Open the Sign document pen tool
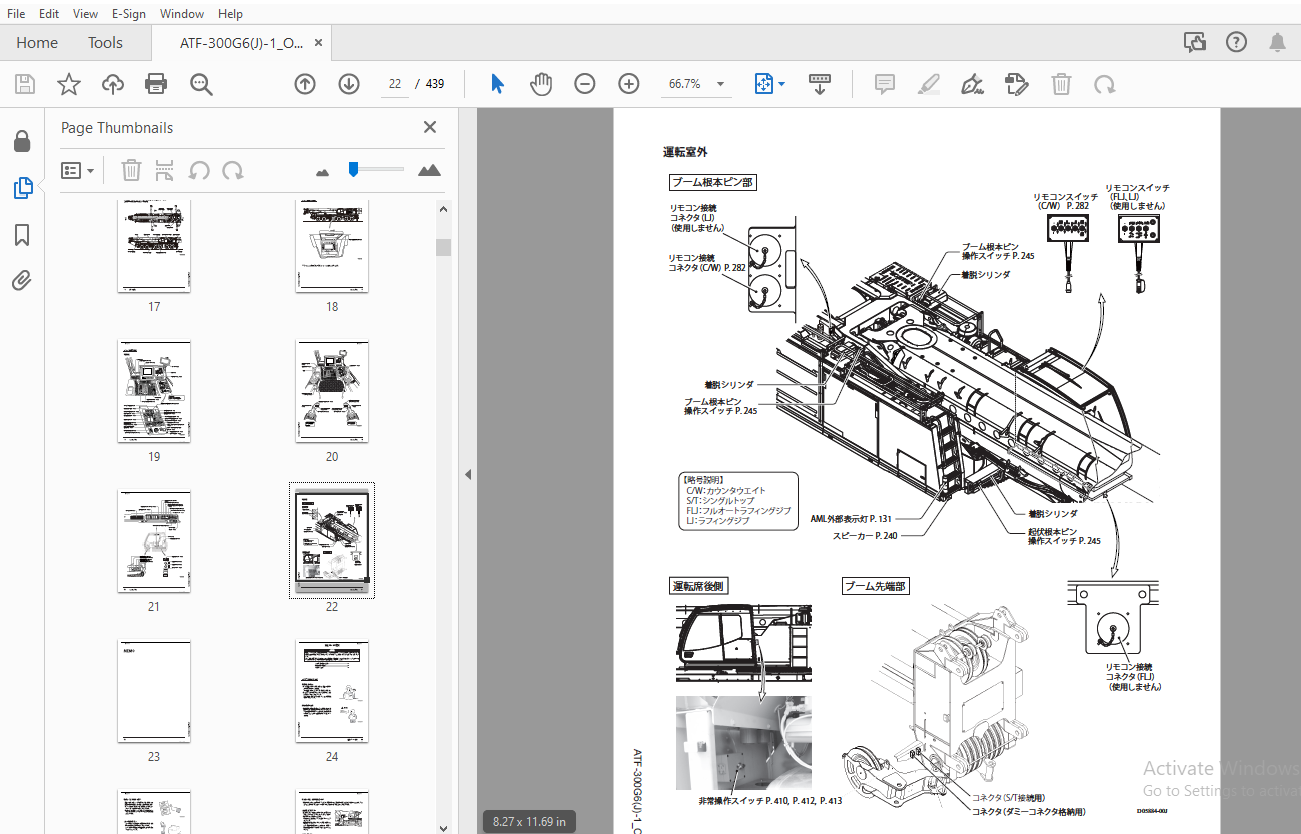This screenshot has width=1301, height=834. pyautogui.click(x=973, y=84)
